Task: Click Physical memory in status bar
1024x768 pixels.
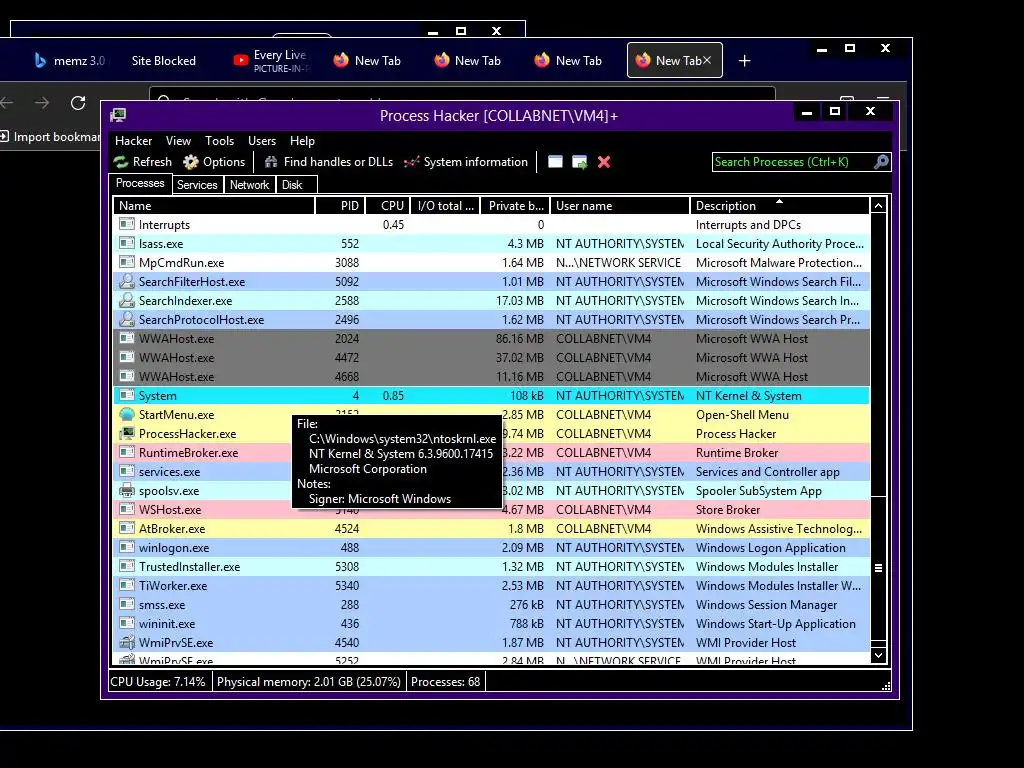Action: (x=309, y=682)
